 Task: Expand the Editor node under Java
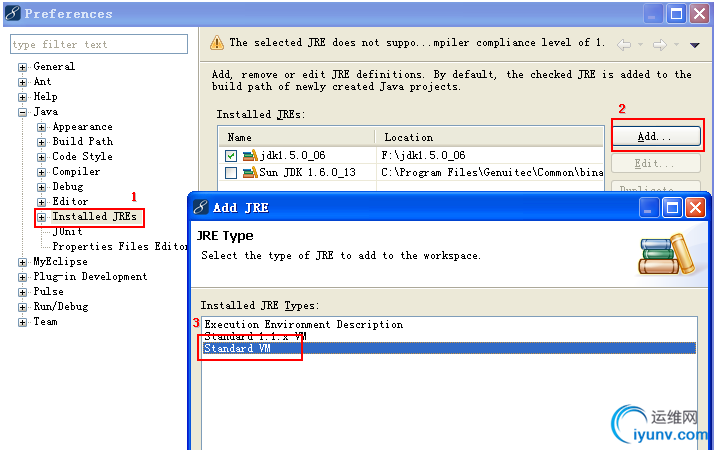click(41, 202)
